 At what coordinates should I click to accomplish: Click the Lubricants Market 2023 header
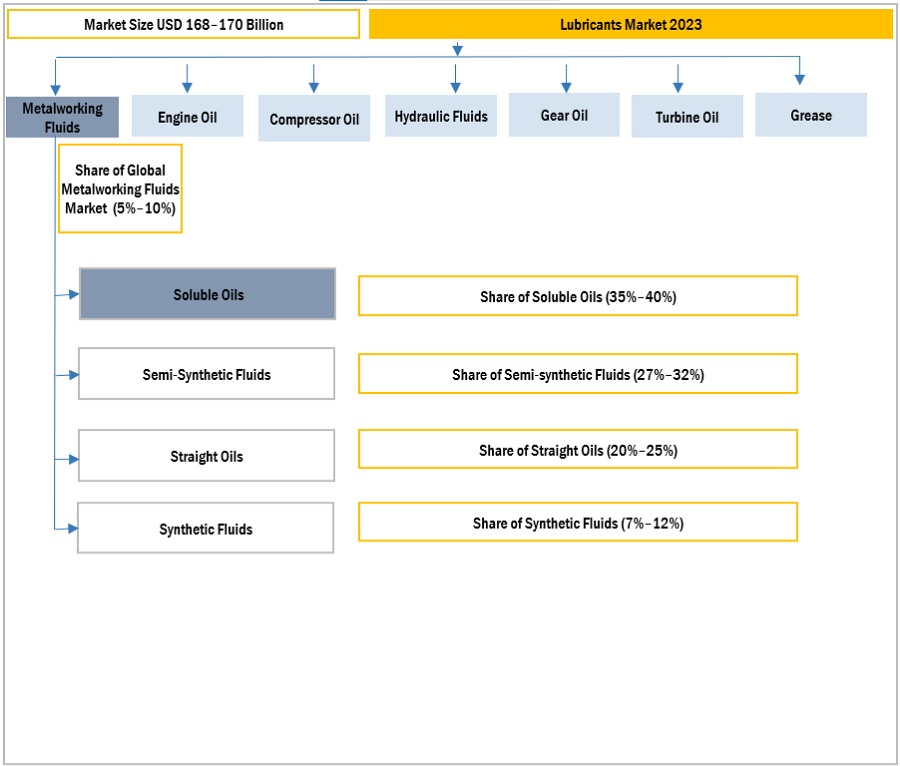(630, 24)
